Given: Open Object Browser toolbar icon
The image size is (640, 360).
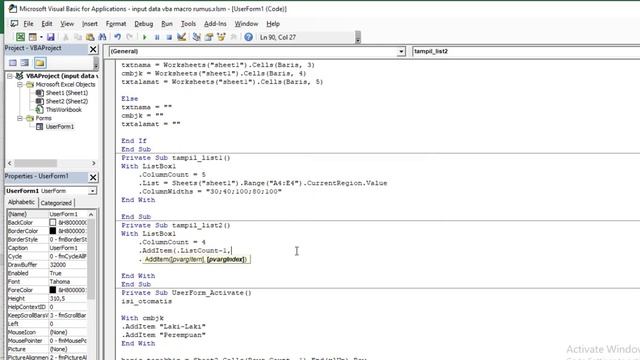Looking at the screenshot, I should pos(221,37).
